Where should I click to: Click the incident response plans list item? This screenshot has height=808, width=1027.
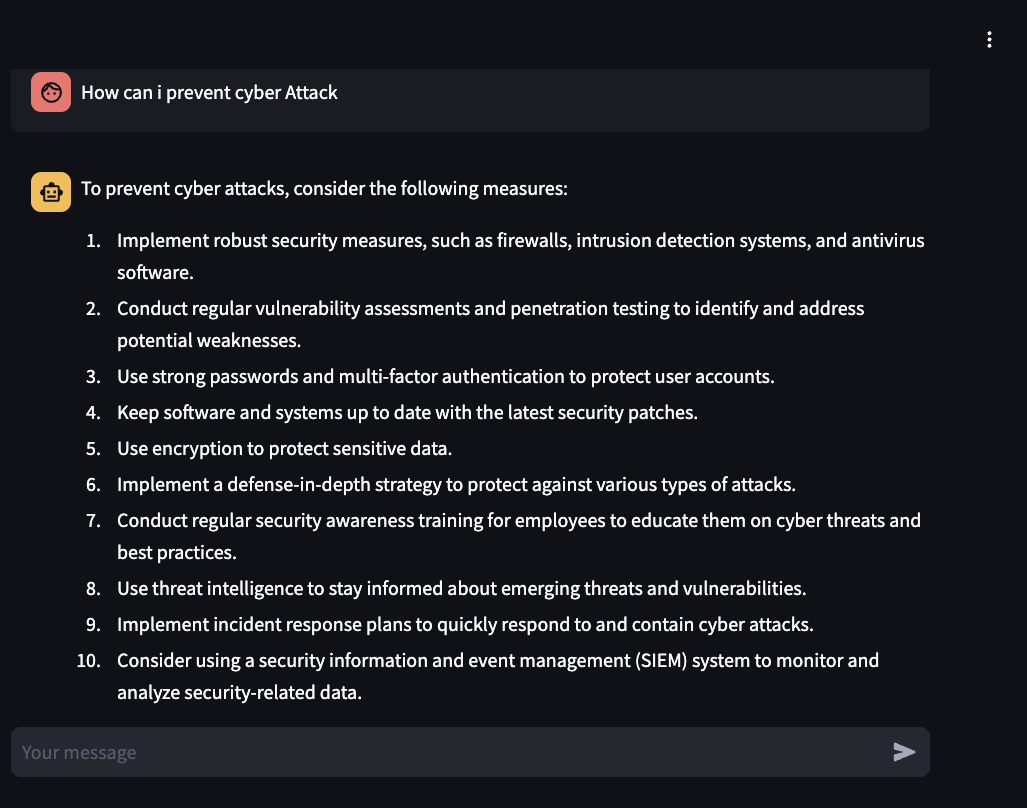465,625
